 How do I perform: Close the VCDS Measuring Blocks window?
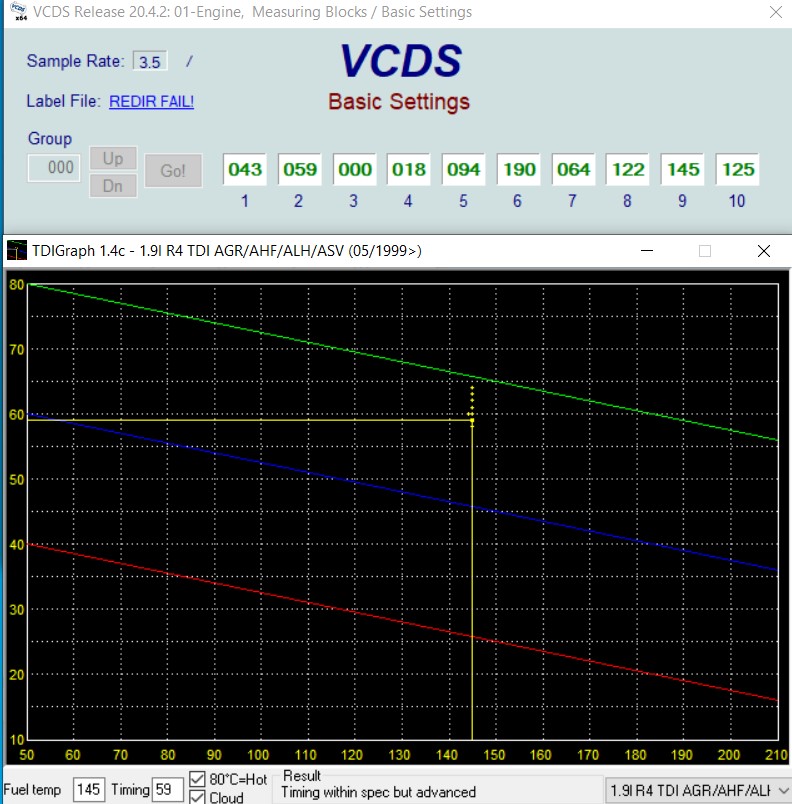click(x=774, y=14)
